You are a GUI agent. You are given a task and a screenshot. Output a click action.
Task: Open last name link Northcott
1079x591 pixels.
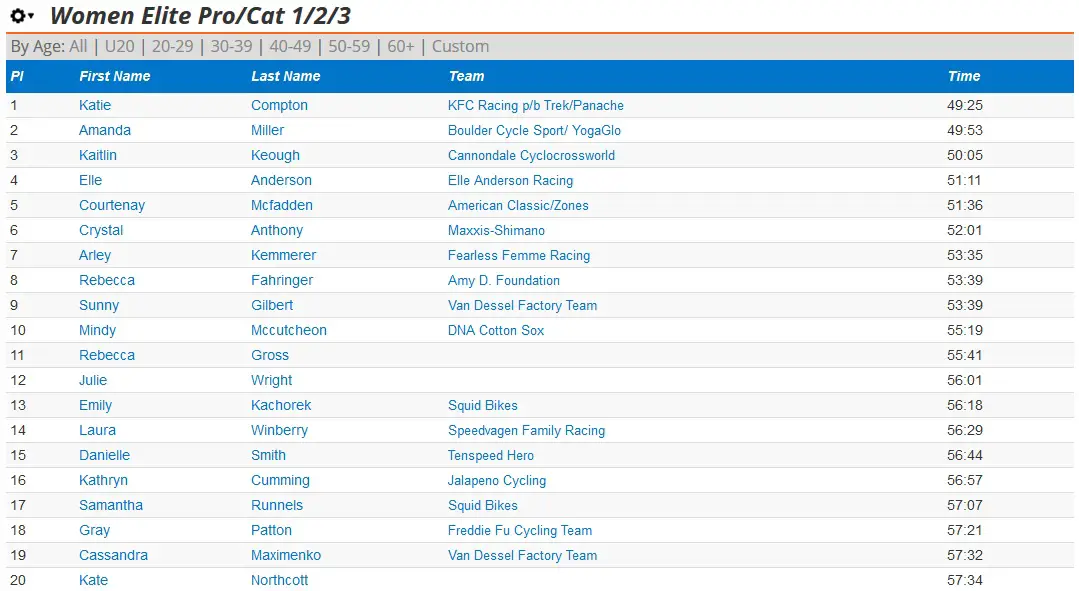pyautogui.click(x=279, y=580)
